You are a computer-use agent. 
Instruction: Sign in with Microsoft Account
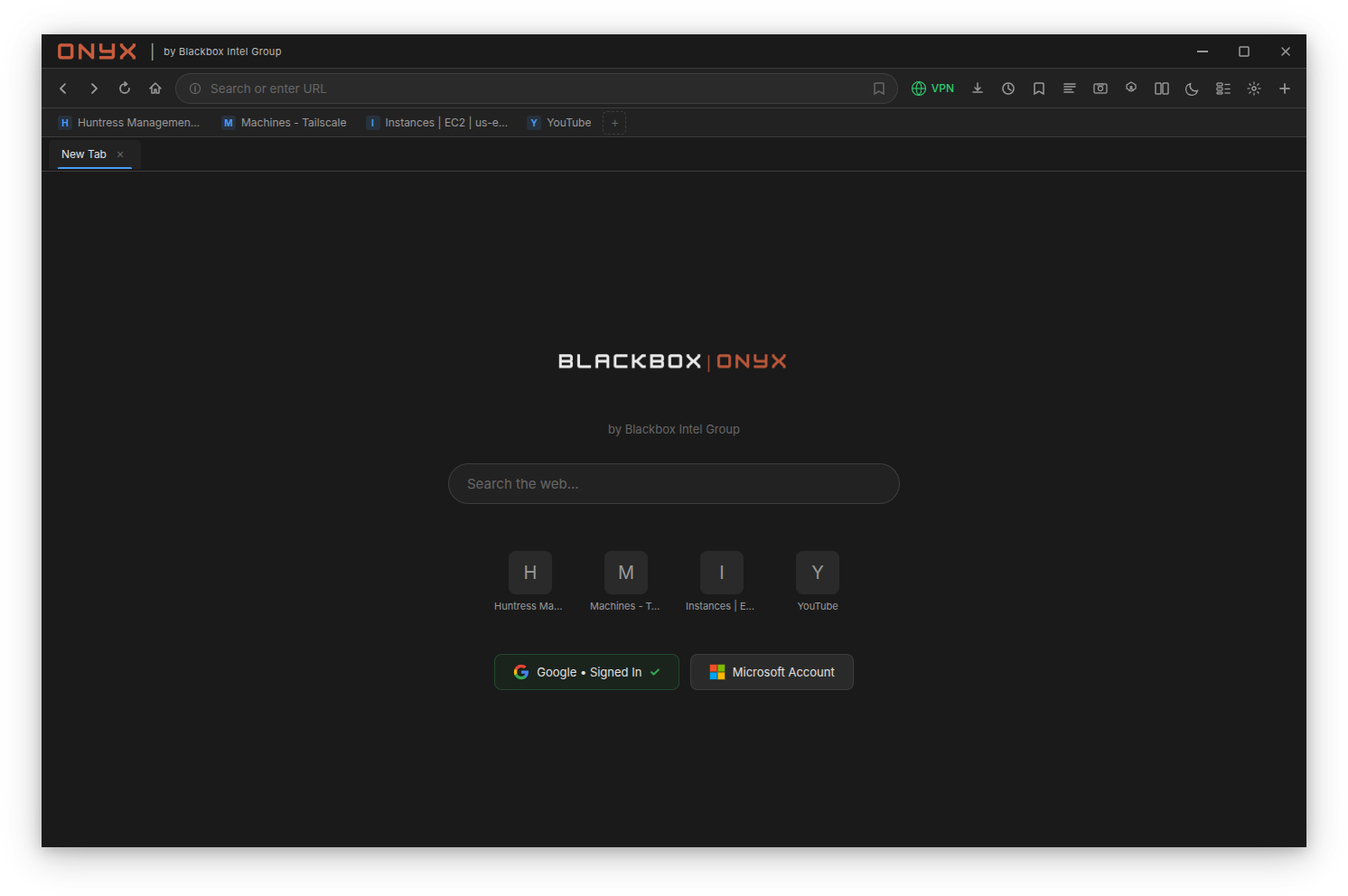click(x=771, y=671)
